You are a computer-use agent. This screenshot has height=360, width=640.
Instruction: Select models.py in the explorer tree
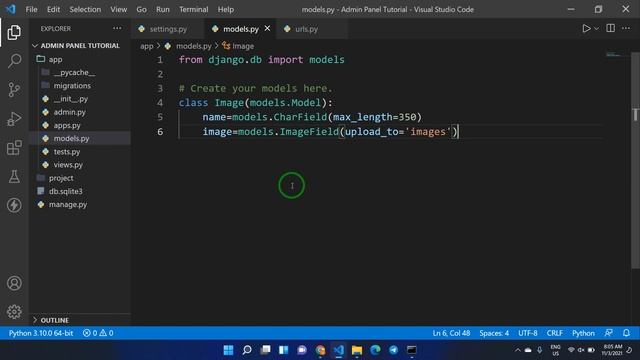(80, 138)
